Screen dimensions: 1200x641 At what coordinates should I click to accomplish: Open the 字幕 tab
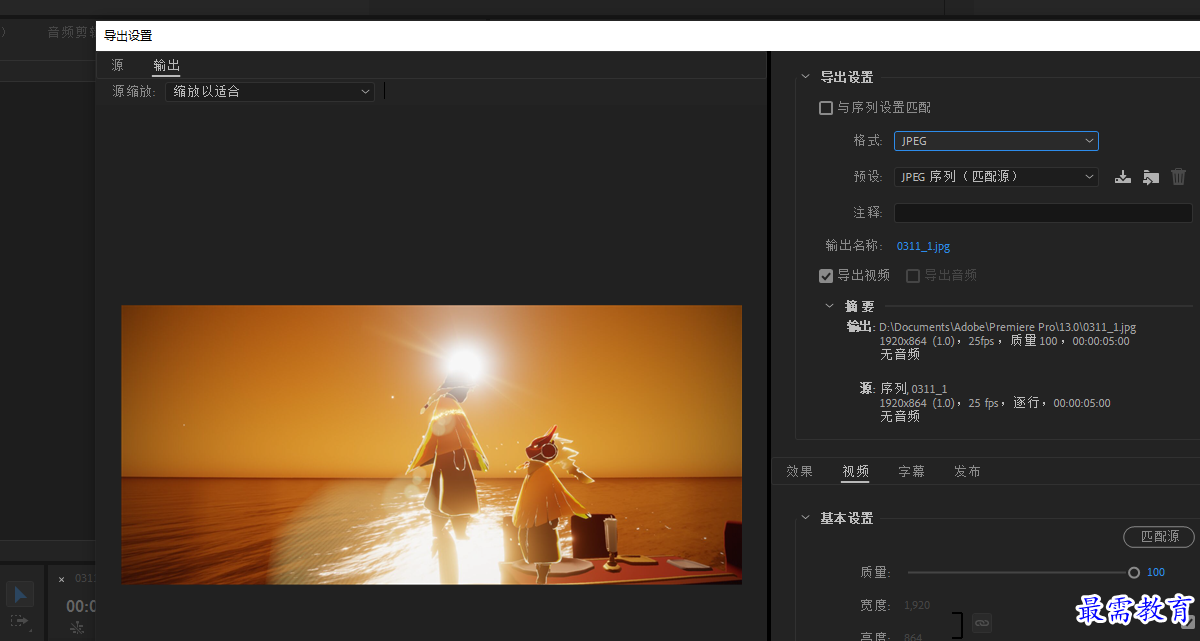[x=911, y=471]
